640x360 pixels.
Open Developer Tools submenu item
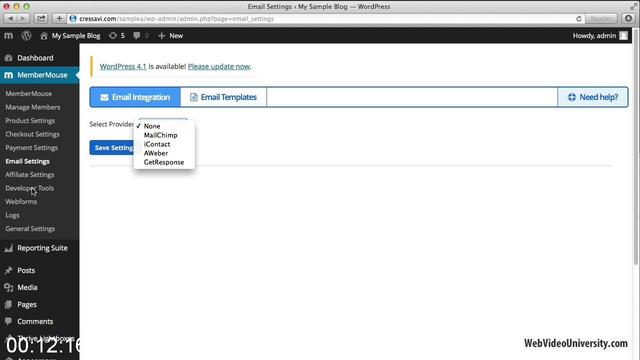click(x=29, y=188)
